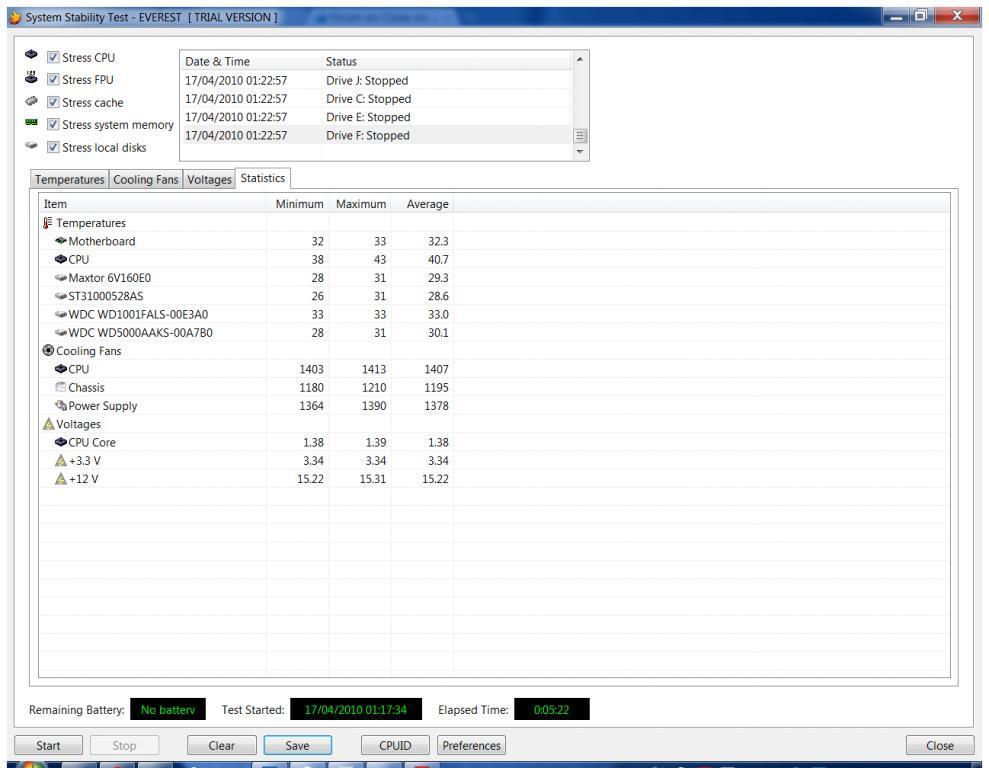Click the Power Supply fan icon
The height and width of the screenshot is (768, 989).
pos(61,406)
